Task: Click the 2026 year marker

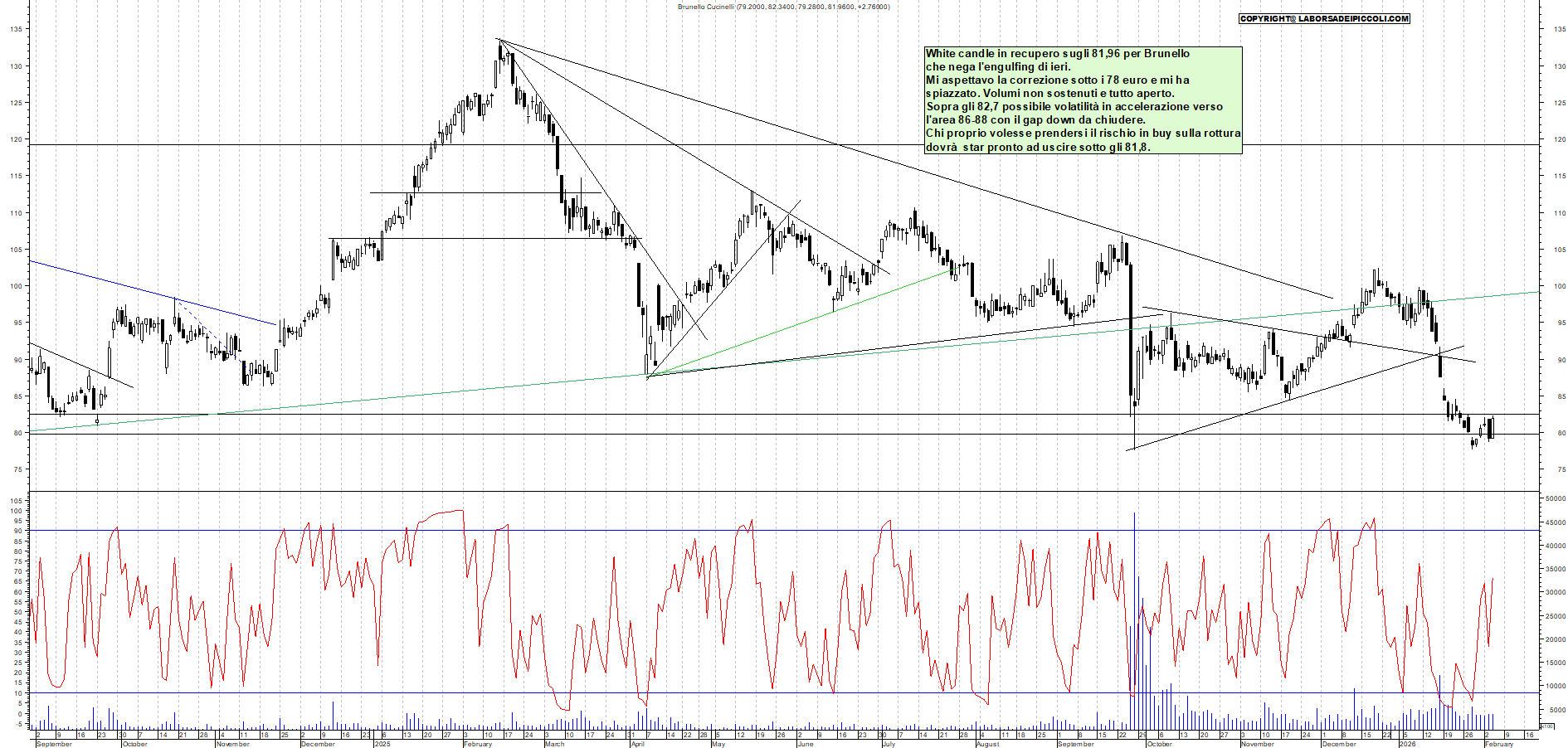Action: pyautogui.click(x=1407, y=744)
